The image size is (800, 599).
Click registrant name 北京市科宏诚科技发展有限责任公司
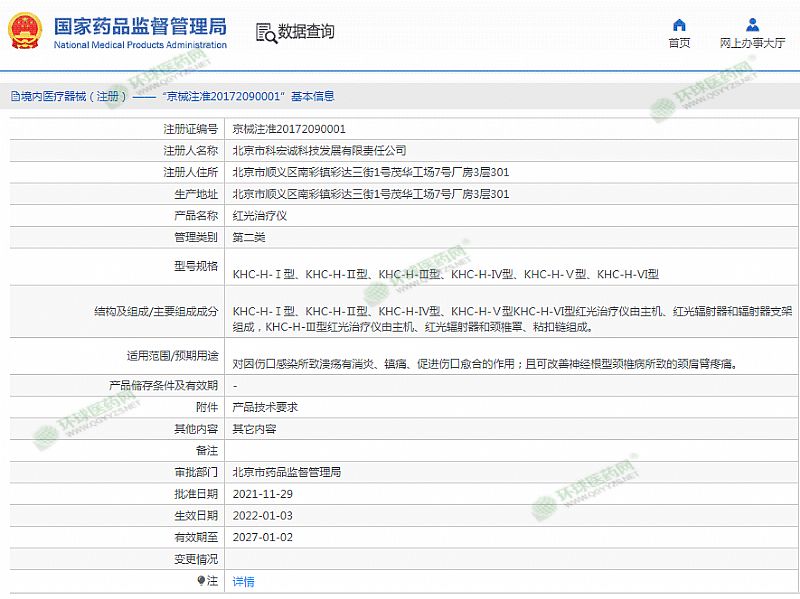319,150
